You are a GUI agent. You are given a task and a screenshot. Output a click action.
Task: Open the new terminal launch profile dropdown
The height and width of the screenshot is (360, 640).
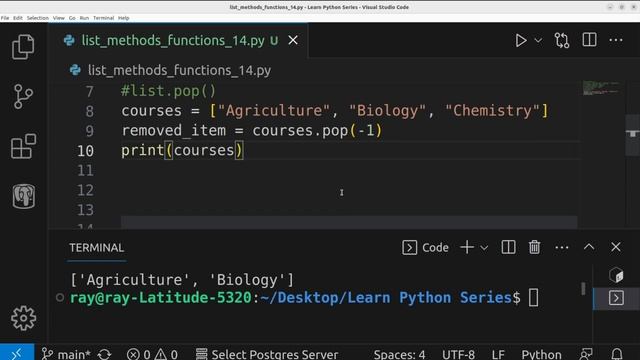pyautogui.click(x=484, y=248)
